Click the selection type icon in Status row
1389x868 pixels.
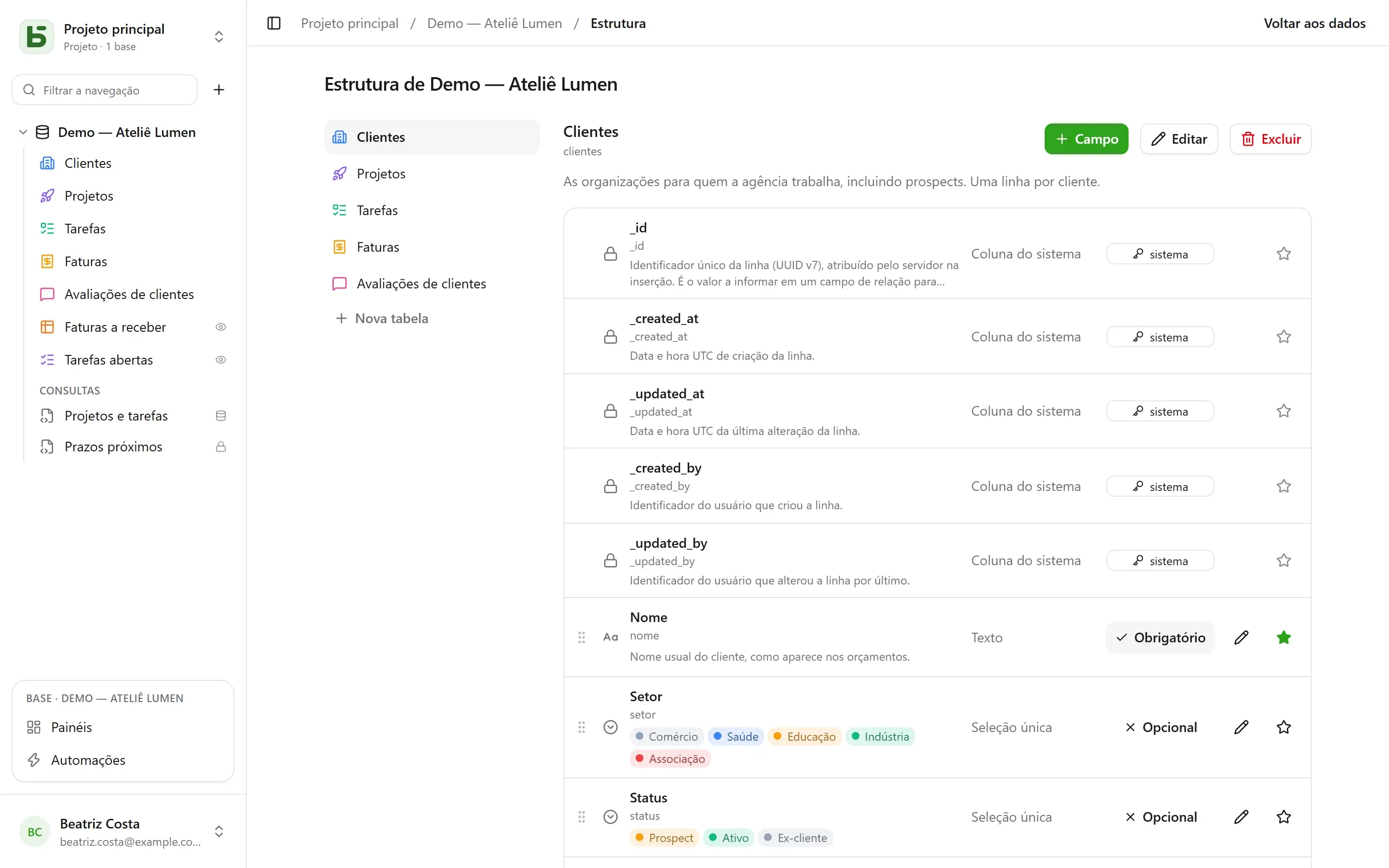tap(611, 817)
